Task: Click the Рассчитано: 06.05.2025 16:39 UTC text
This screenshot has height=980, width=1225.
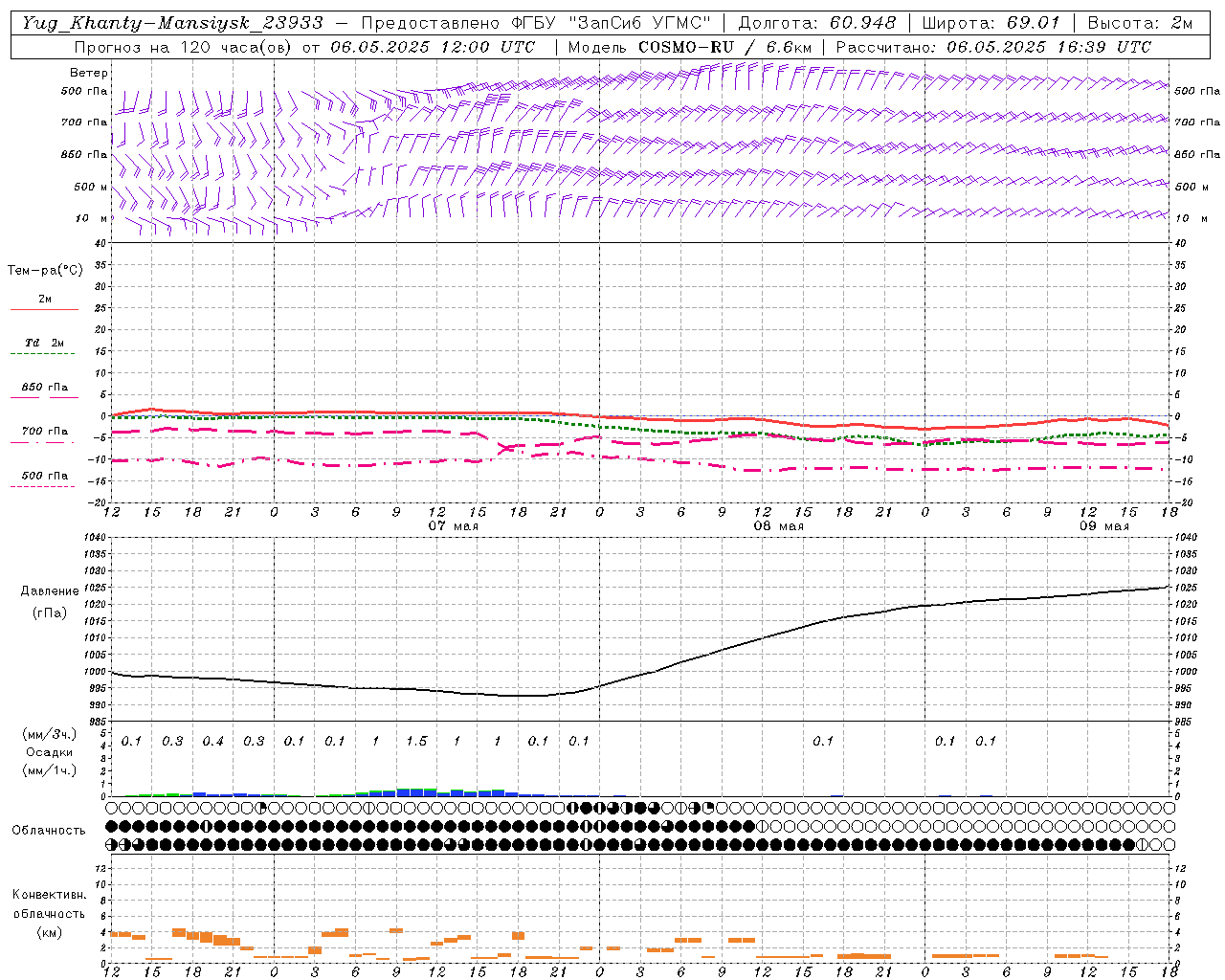Action: pos(993,47)
